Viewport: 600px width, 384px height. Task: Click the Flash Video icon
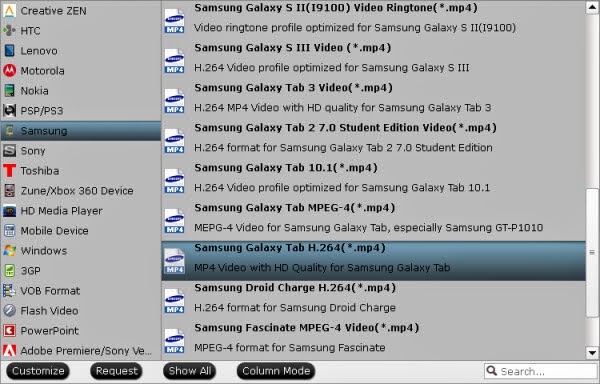(9, 311)
